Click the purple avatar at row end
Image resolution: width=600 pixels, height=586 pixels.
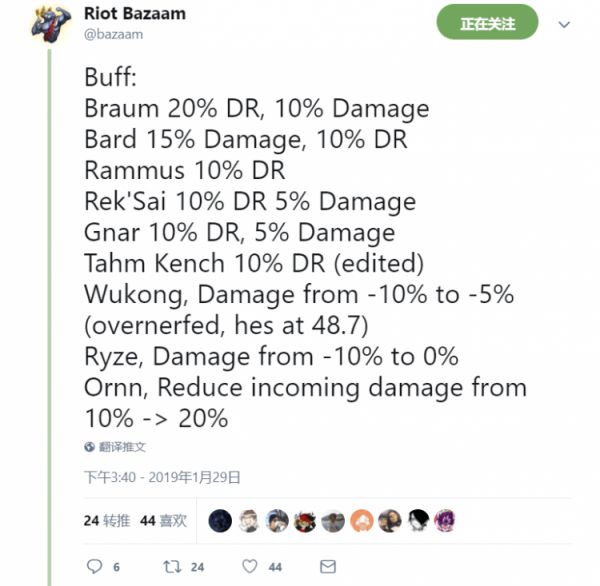tap(447, 520)
